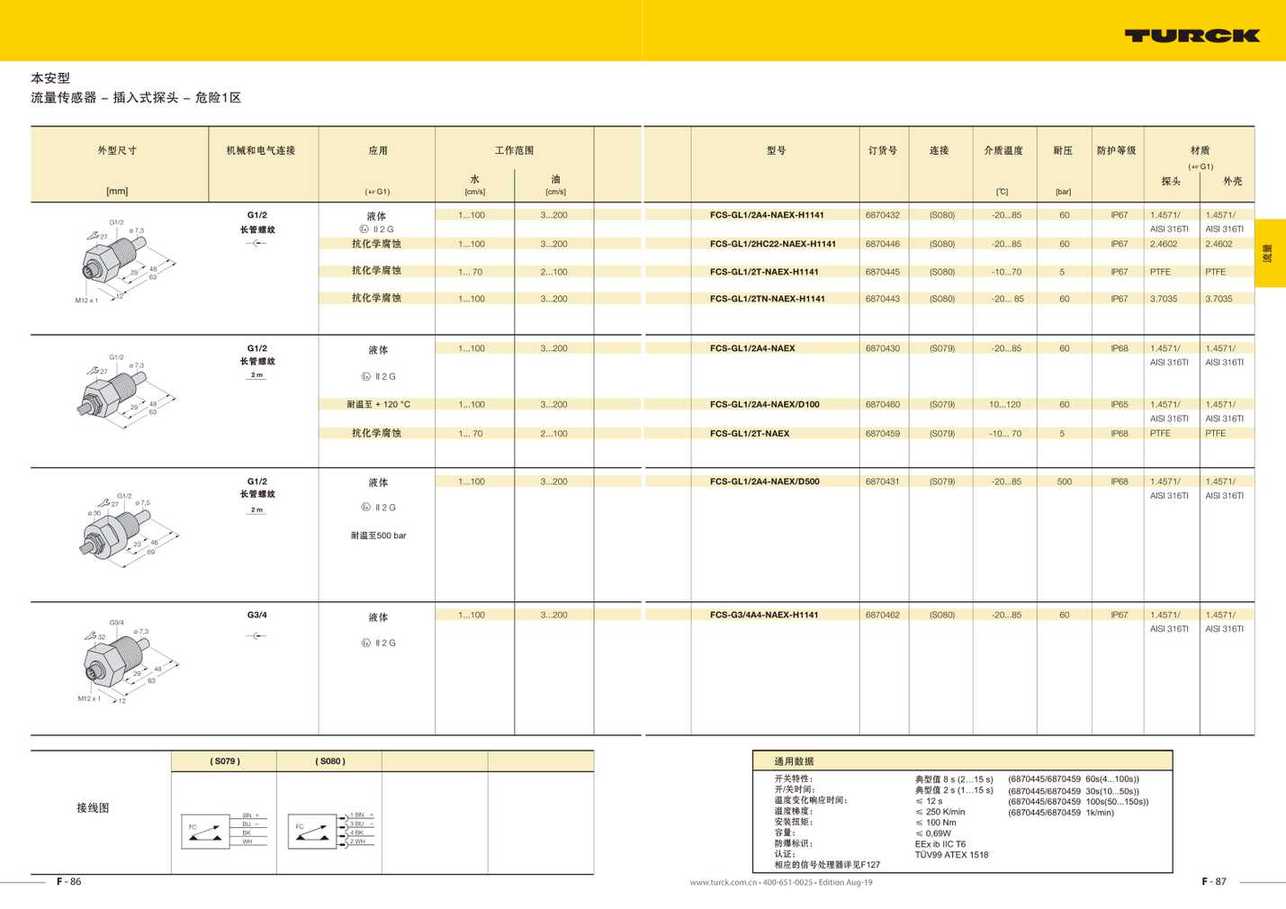Click the TURCK logo in the yellow banner
Viewport: 1286px width, 909px height.
coord(1191,35)
